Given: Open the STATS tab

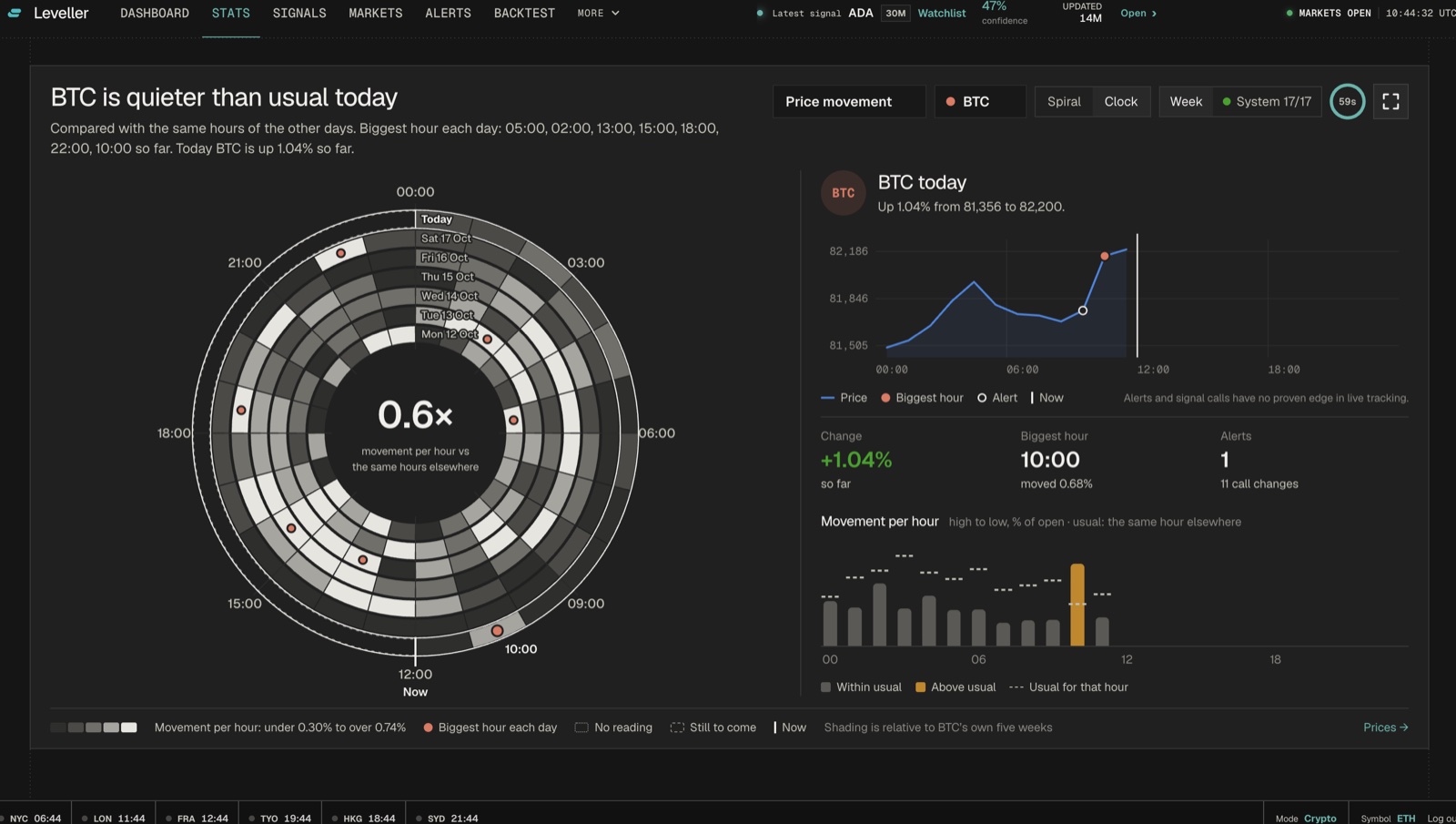Looking at the screenshot, I should tap(231, 13).
